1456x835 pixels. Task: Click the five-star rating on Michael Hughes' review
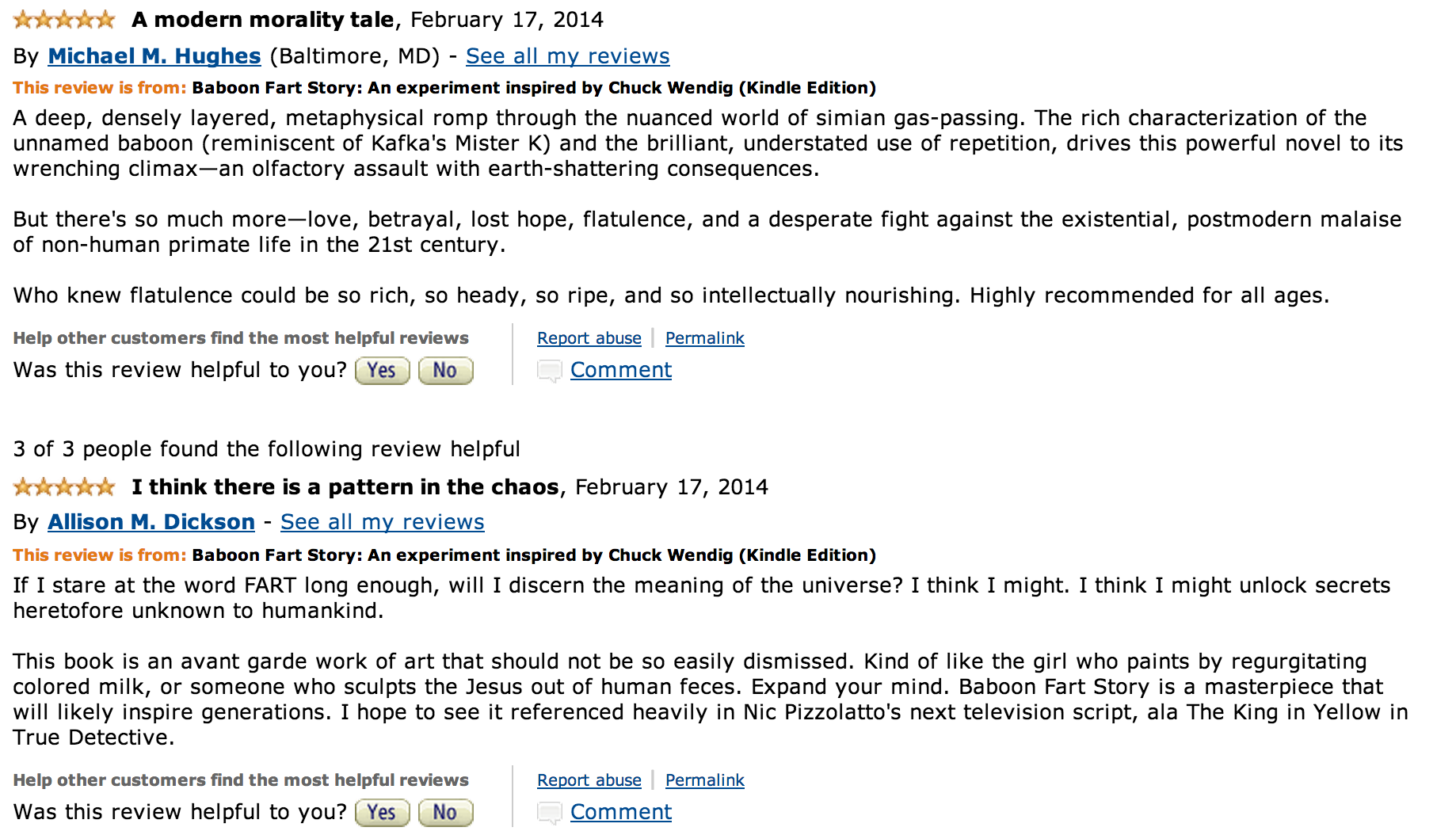point(64,20)
